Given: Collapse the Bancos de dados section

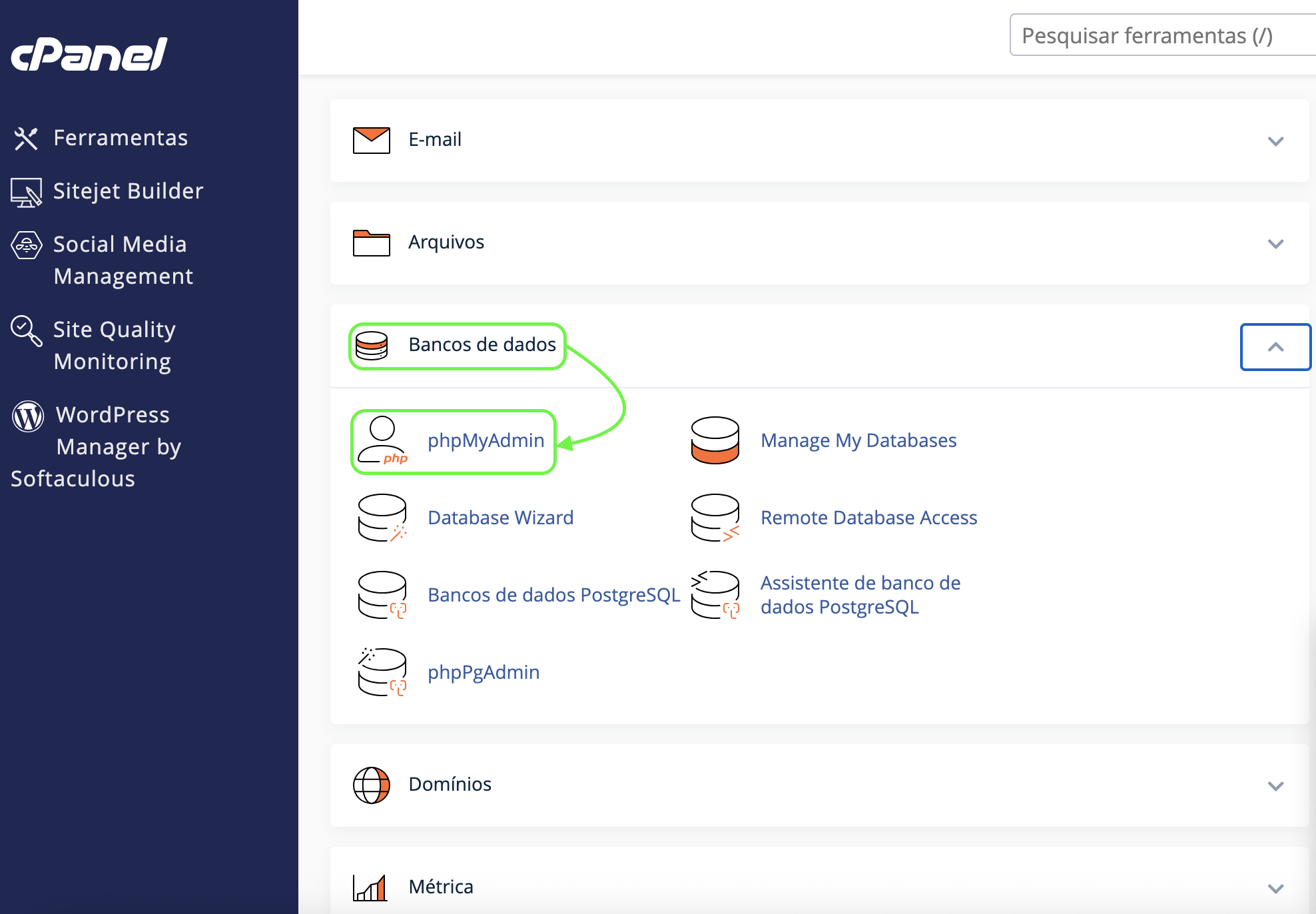Looking at the screenshot, I should pyautogui.click(x=1275, y=347).
